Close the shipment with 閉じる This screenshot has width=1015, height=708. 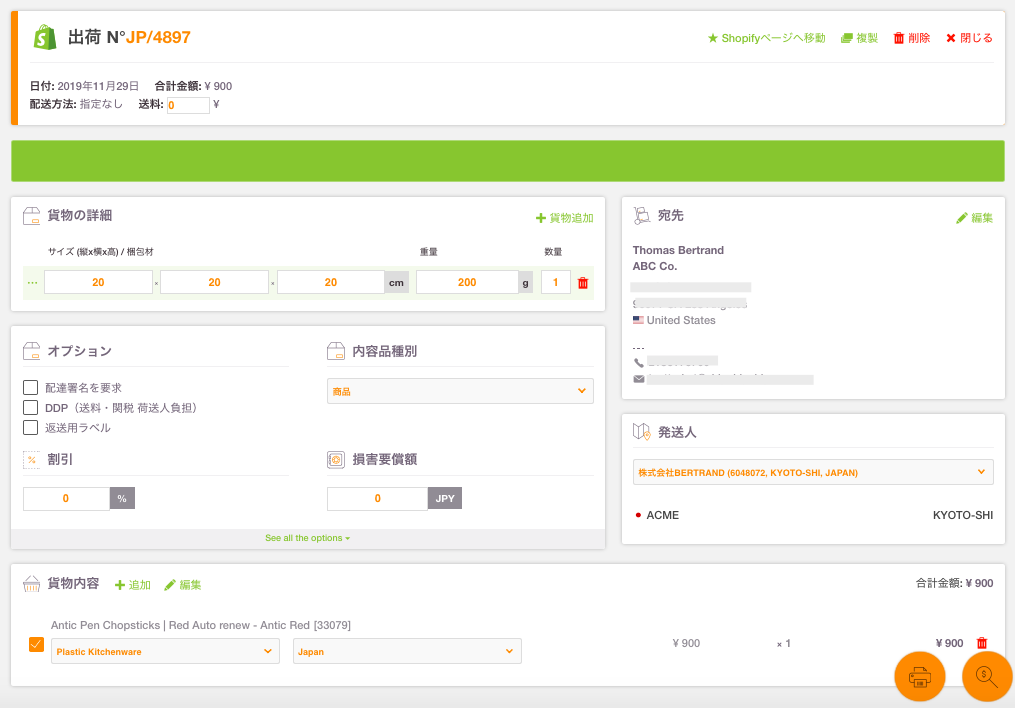click(969, 38)
